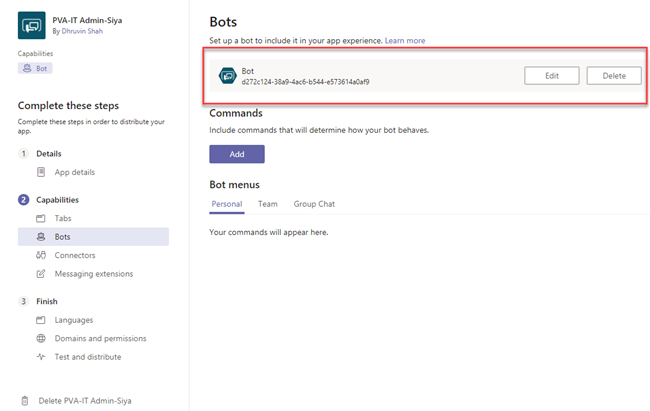Click the Bot menus heading
Screen dimensions: 650x411
(x=235, y=185)
